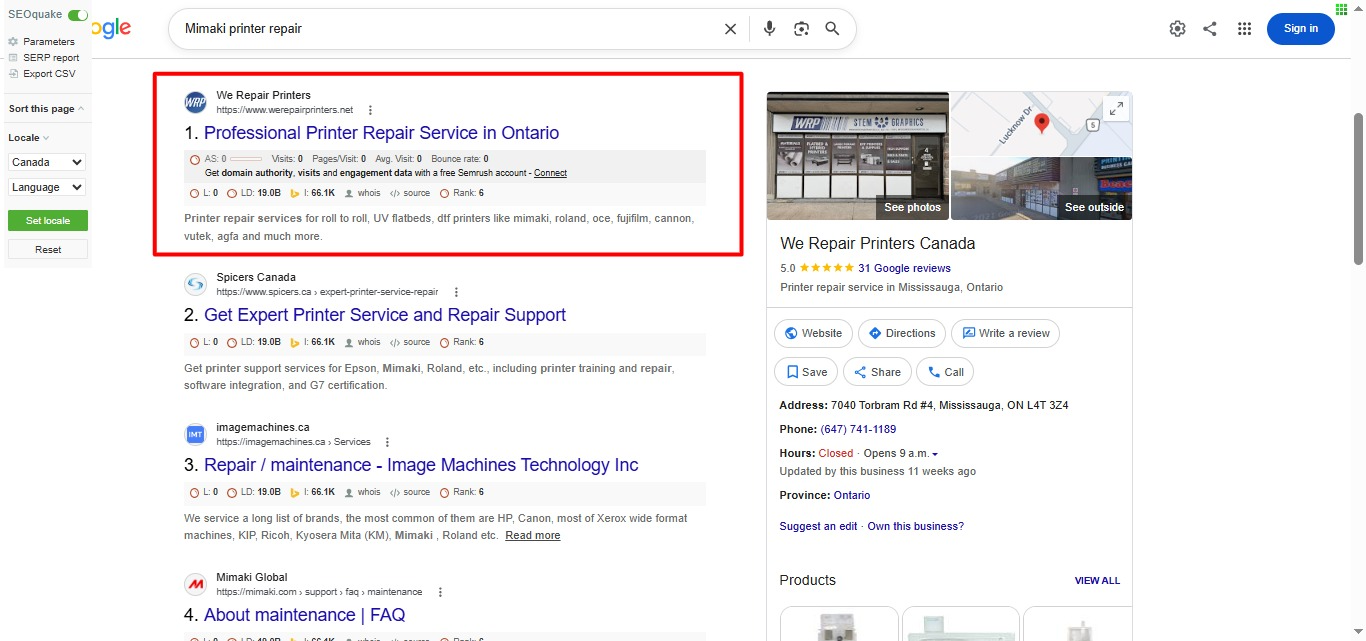1366x641 pixels.
Task: Click the green grid icon at top-right corner
Action: (1341, 9)
